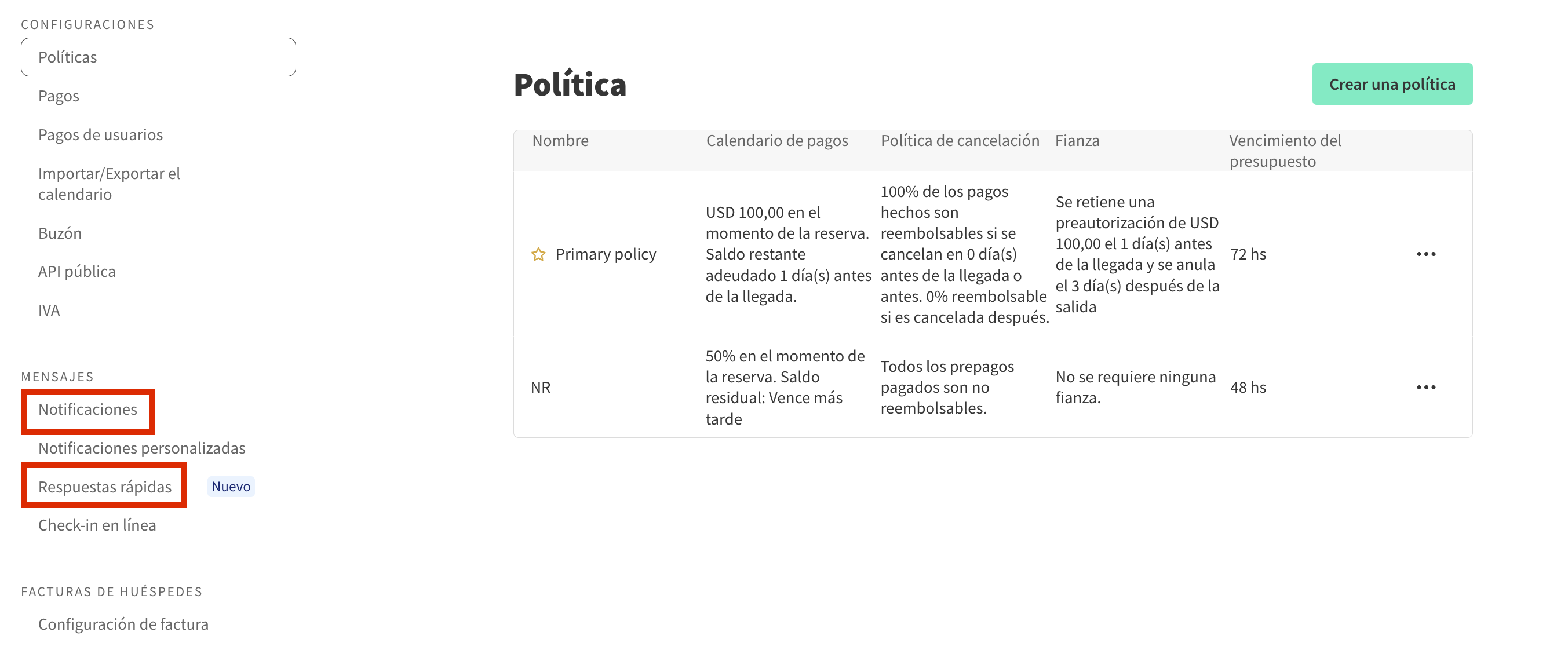The height and width of the screenshot is (672, 1568).
Task: Open the three-dot menu for NR policy
Action: [1425, 388]
